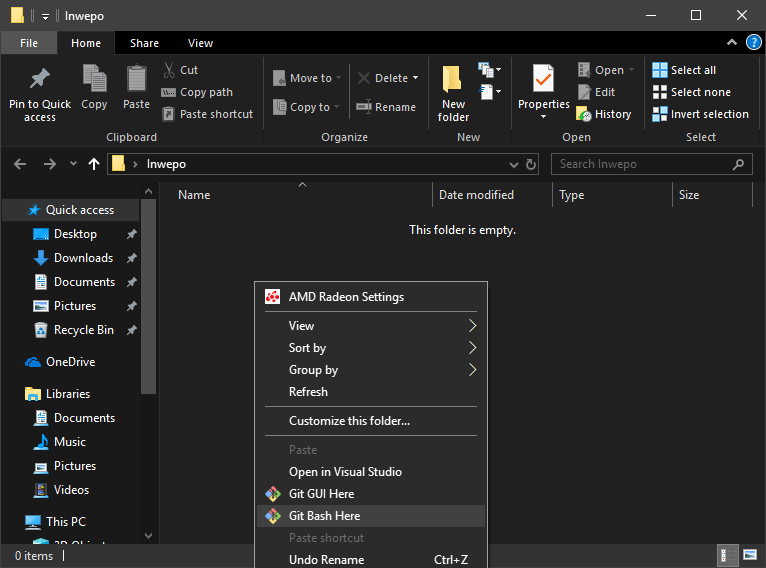Viewport: 766px width, 568px height.
Task: Click the Copy icon in Clipboard group
Action: pos(94,79)
